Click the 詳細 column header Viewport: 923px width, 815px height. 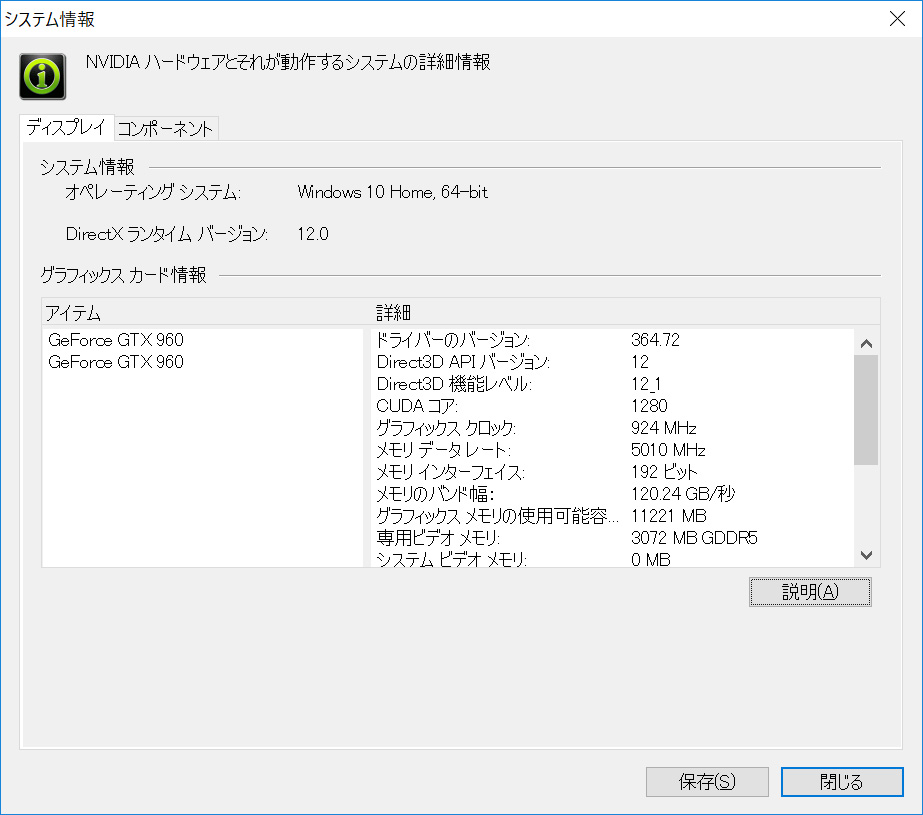(x=612, y=313)
